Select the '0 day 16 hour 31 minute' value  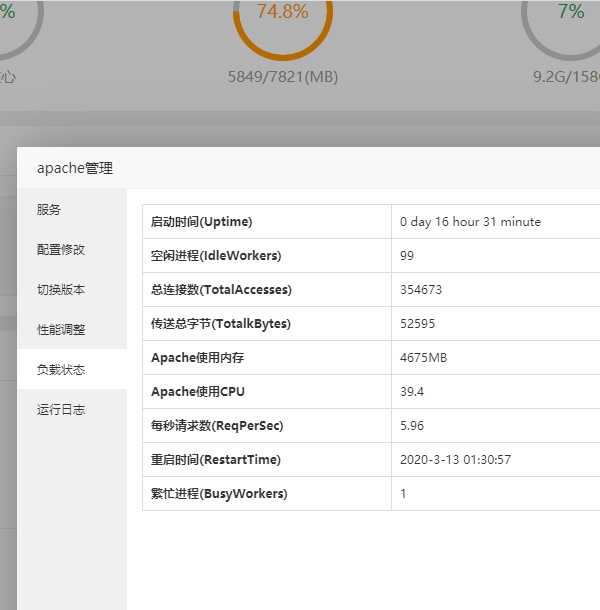click(470, 222)
